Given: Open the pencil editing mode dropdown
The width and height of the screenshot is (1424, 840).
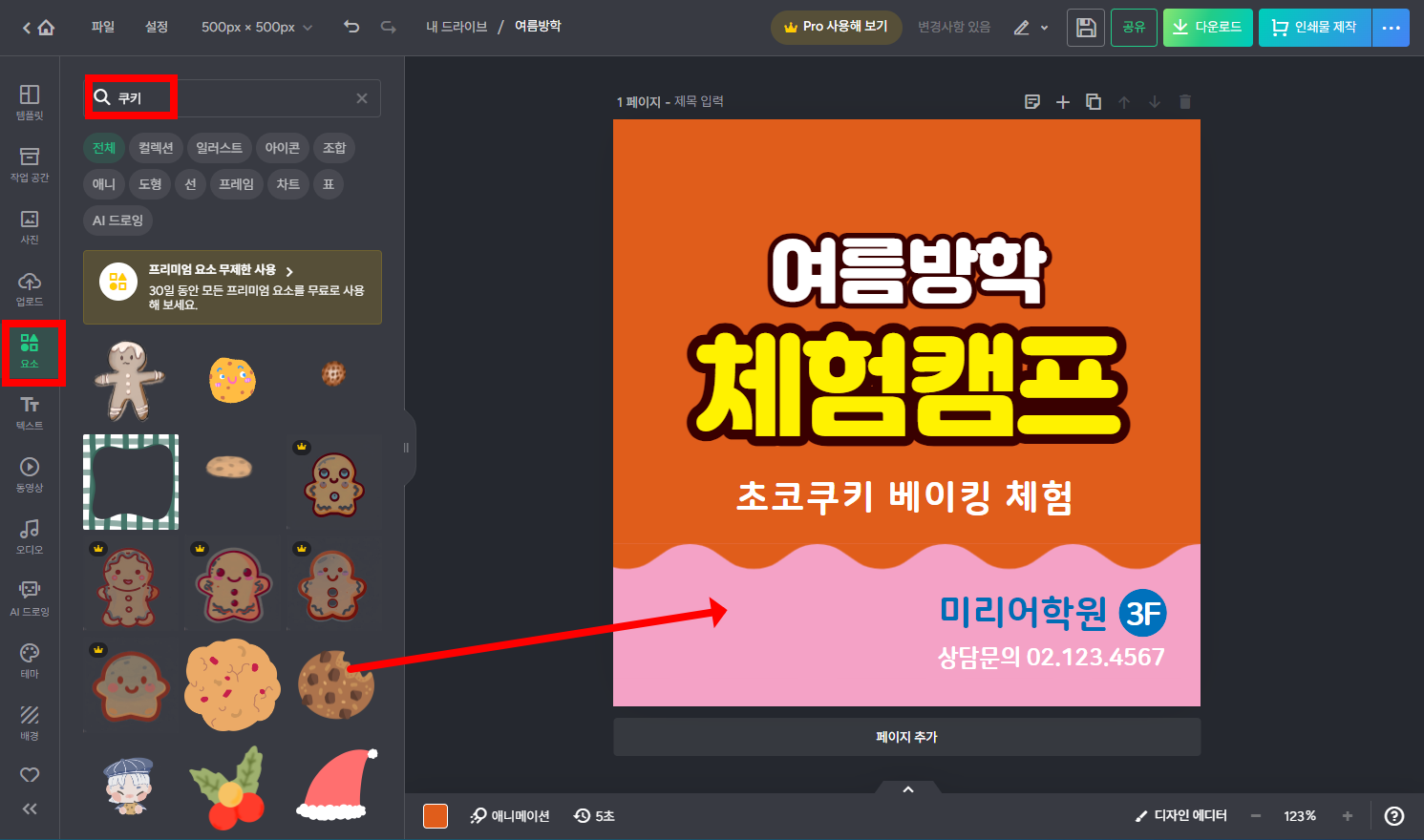Looking at the screenshot, I should [x=1031, y=28].
